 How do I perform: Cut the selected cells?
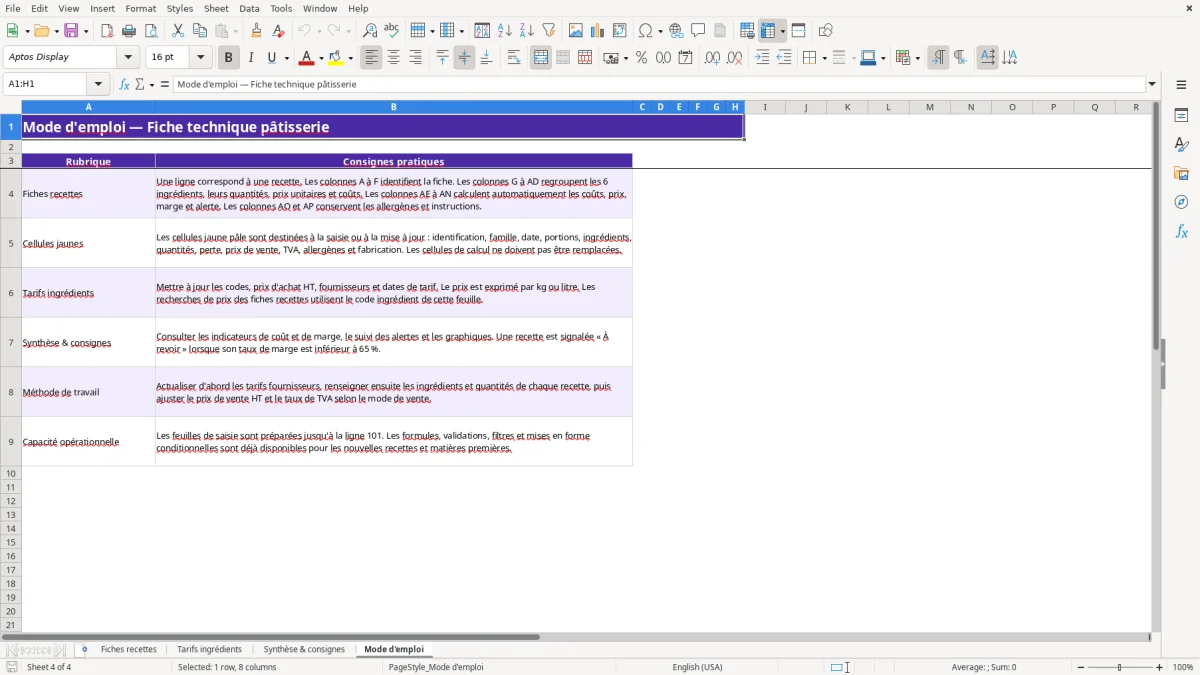point(178,31)
